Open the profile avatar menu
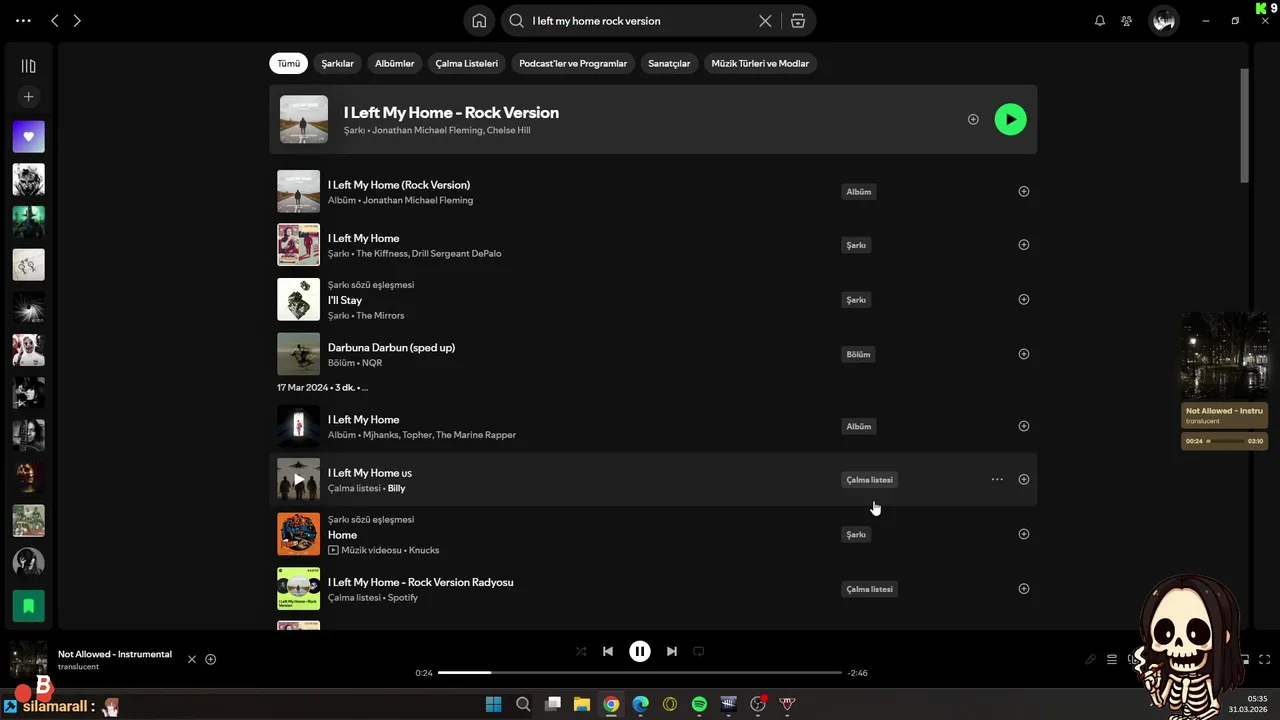This screenshot has width=1280, height=720. (x=1163, y=20)
